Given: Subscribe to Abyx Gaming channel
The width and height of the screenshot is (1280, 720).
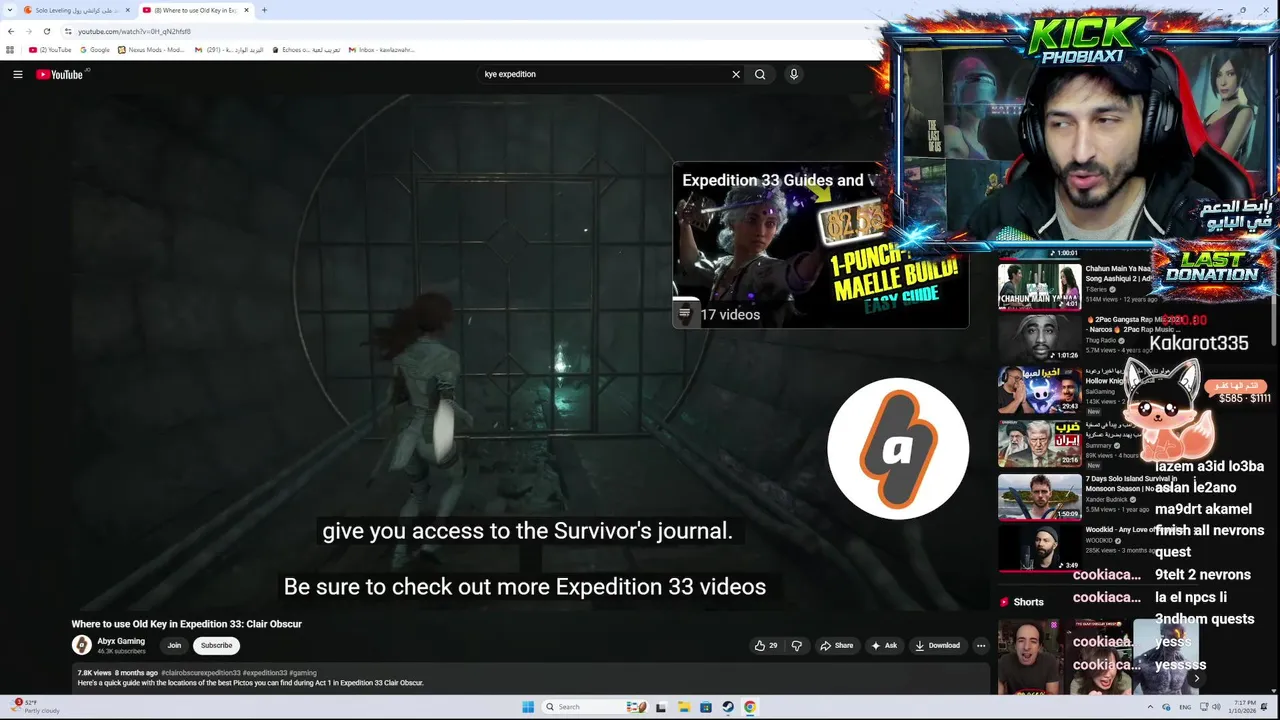Looking at the screenshot, I should (x=216, y=646).
